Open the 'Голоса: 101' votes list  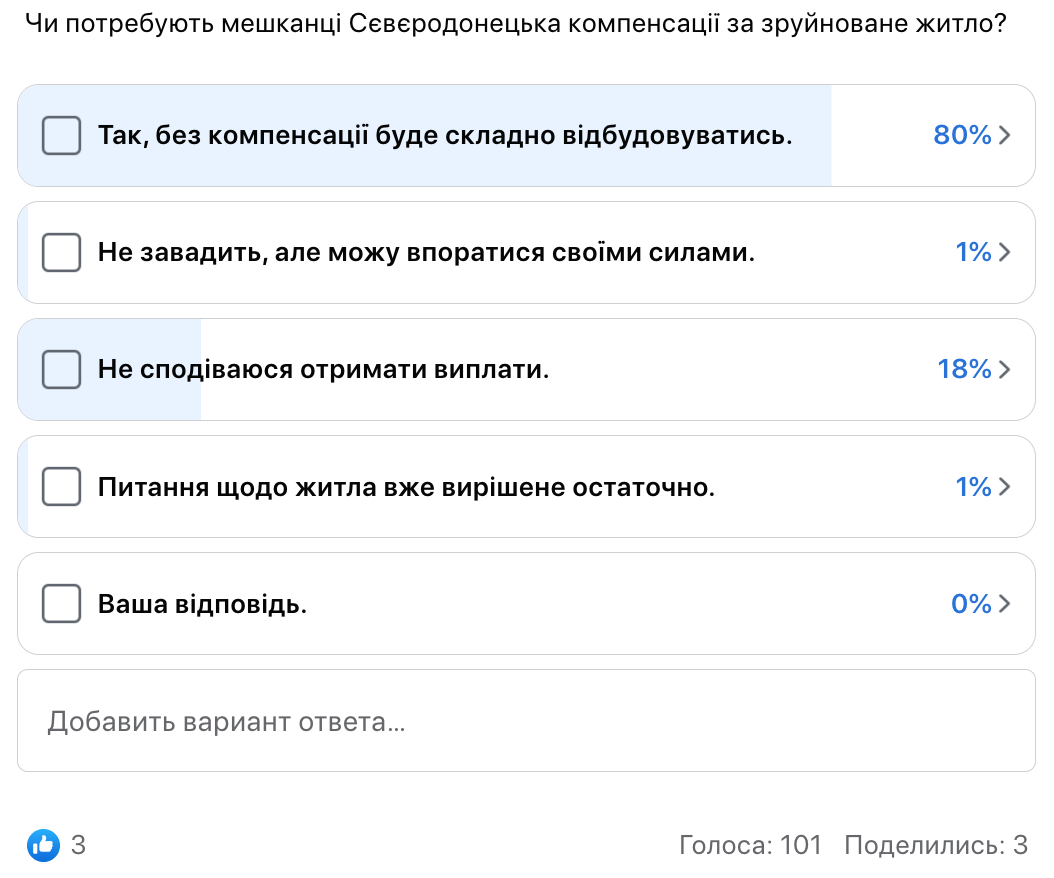[750, 845]
